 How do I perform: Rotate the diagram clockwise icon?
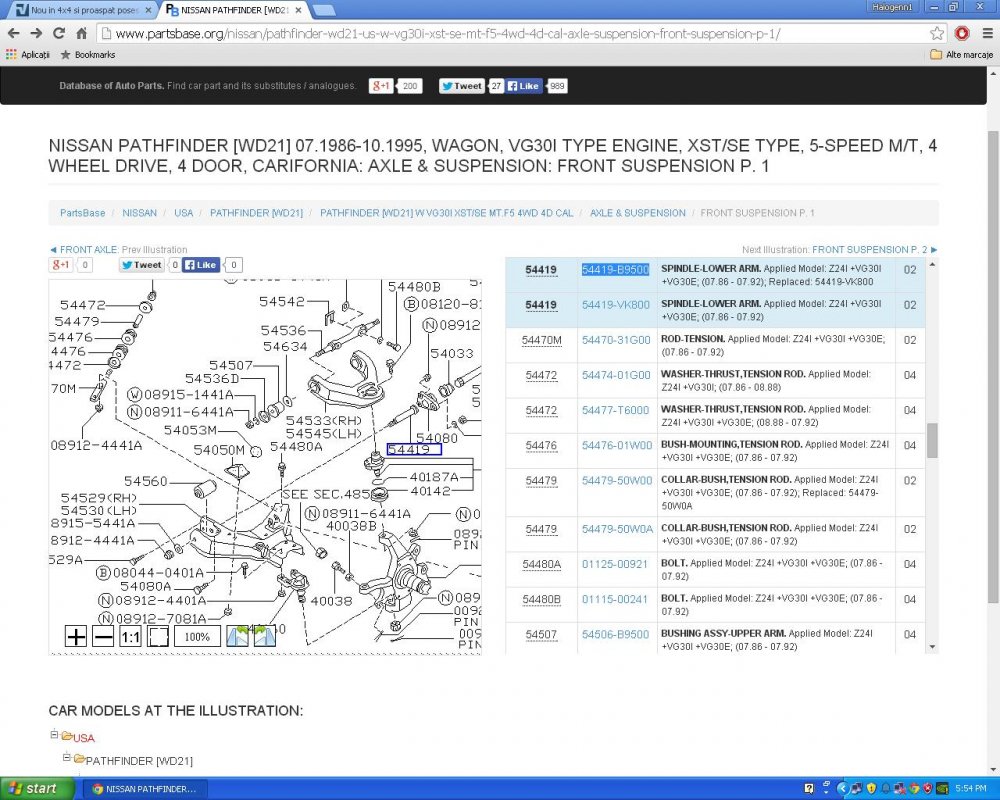click(265, 636)
